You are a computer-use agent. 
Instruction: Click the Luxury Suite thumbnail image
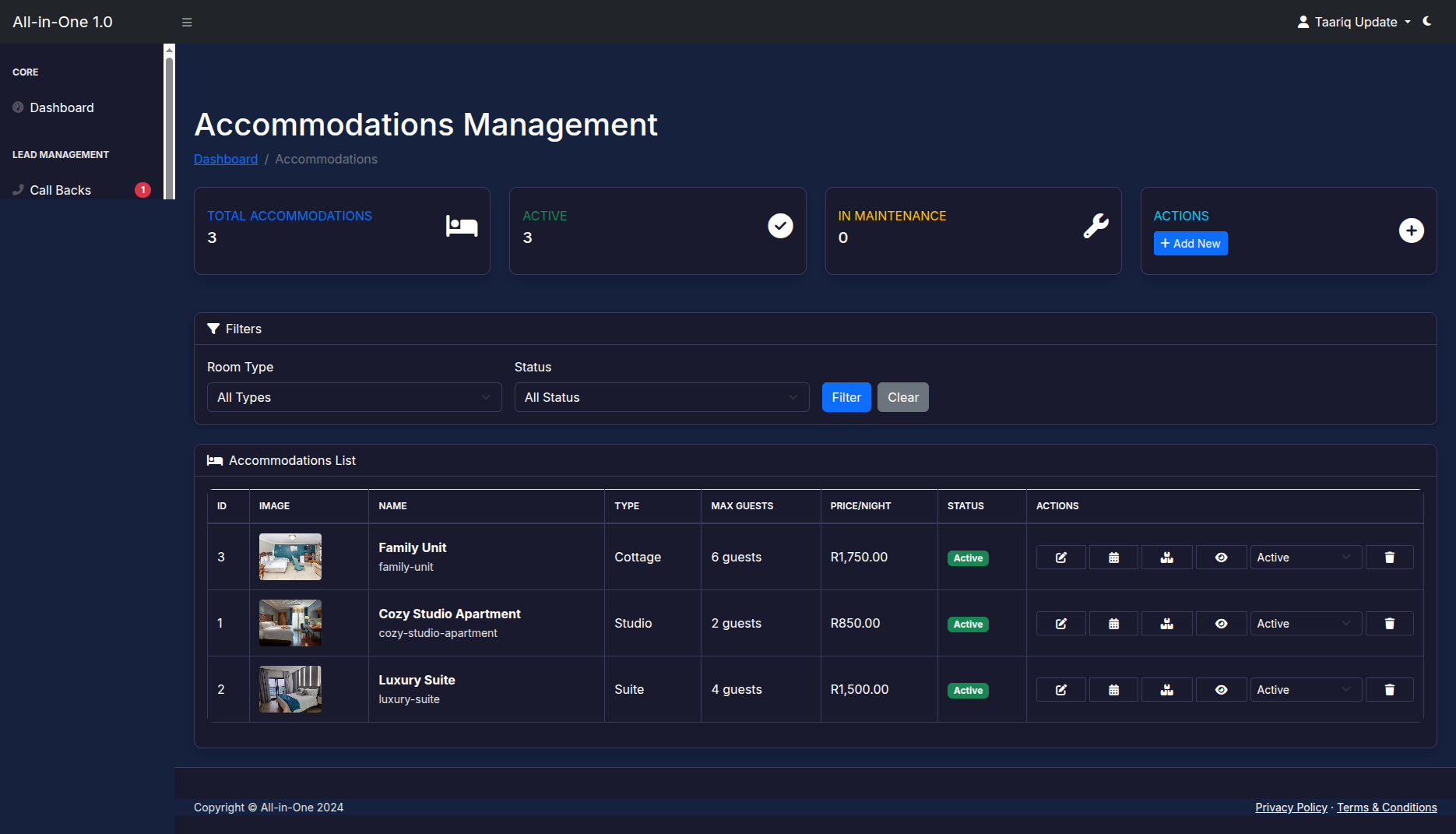290,689
